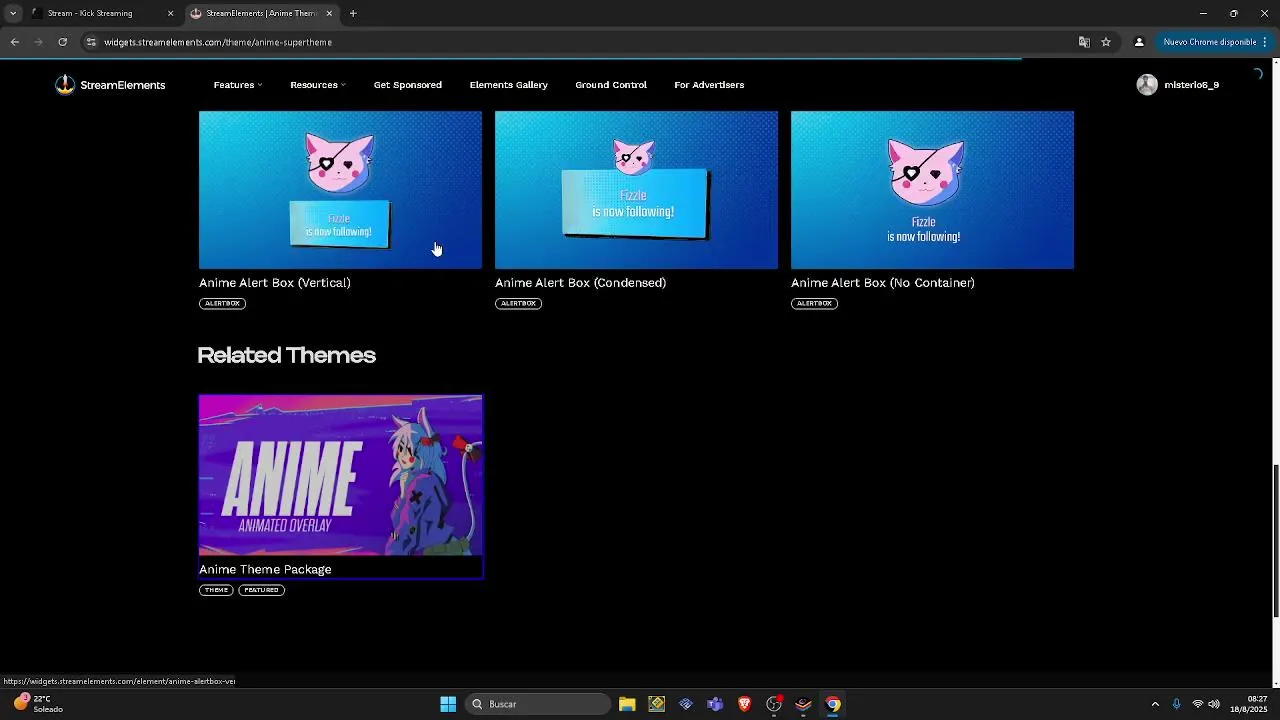Click ALERTBOX tag under No Container alert box
1280x720 pixels.
pos(814,303)
